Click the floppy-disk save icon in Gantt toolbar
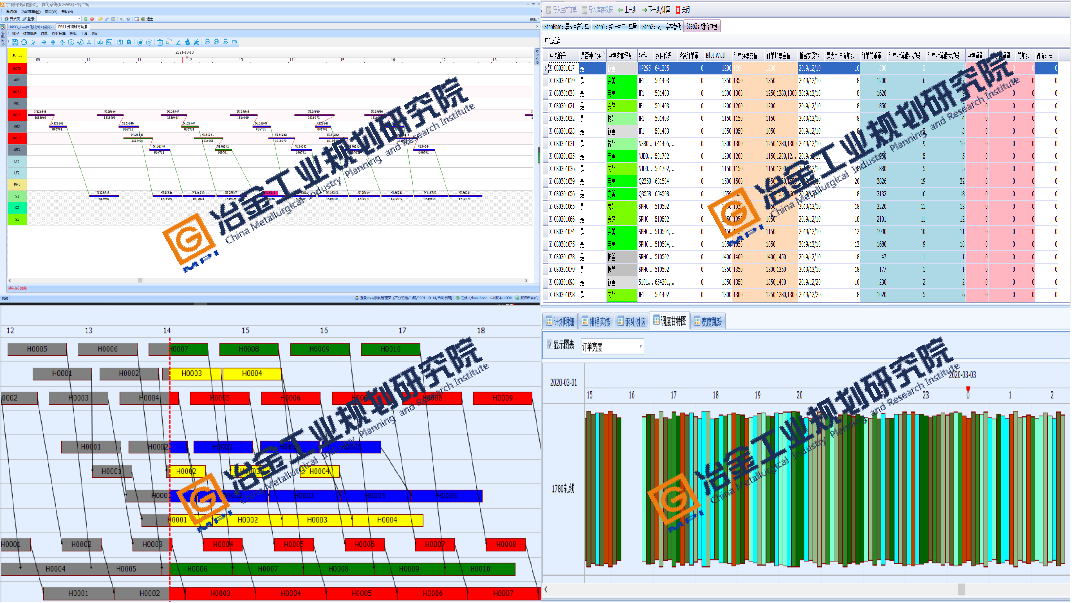Image resolution: width=1072 pixels, height=603 pixels. tap(15, 42)
